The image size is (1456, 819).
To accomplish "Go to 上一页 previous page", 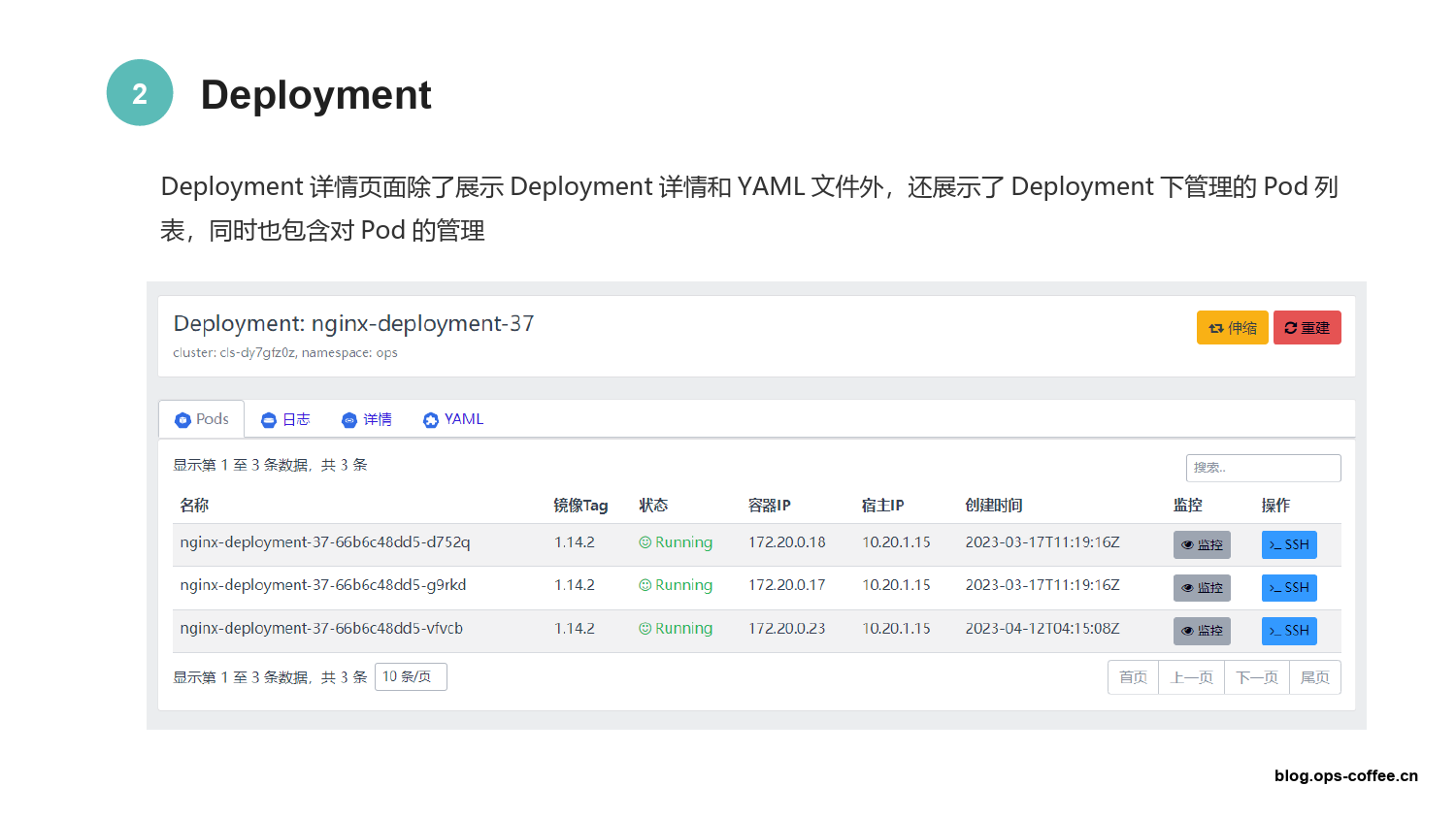I will (x=1191, y=677).
